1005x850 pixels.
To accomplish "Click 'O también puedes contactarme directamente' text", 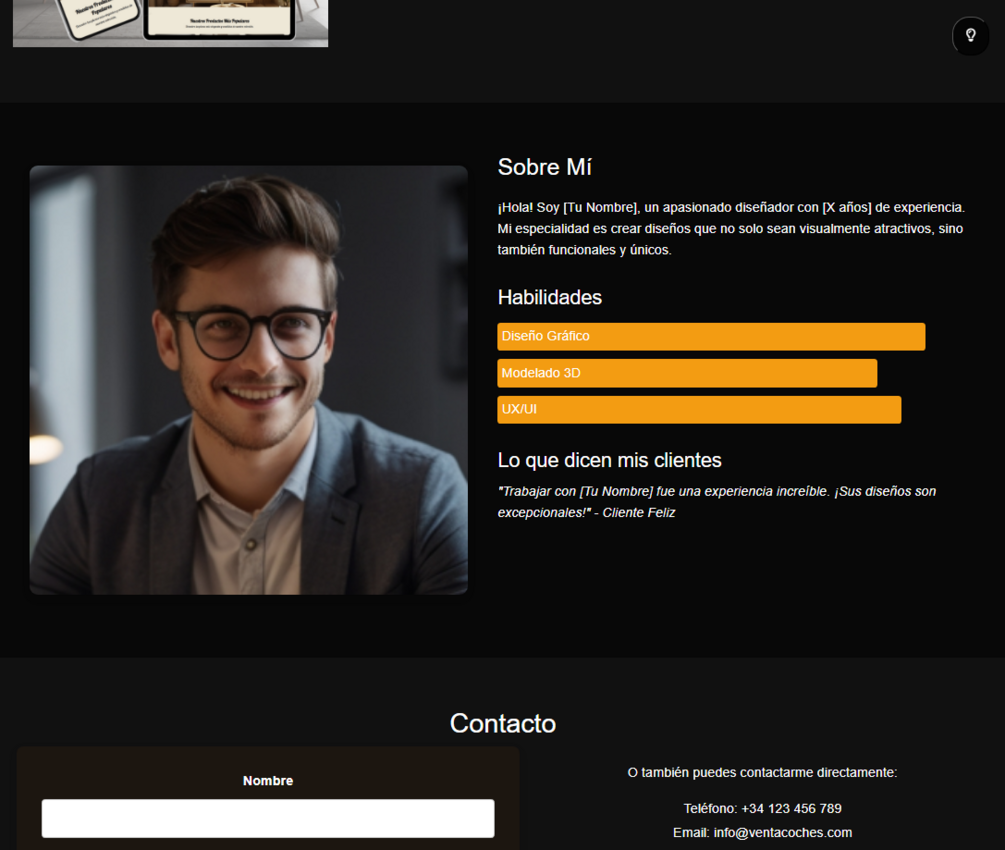I will point(762,772).
